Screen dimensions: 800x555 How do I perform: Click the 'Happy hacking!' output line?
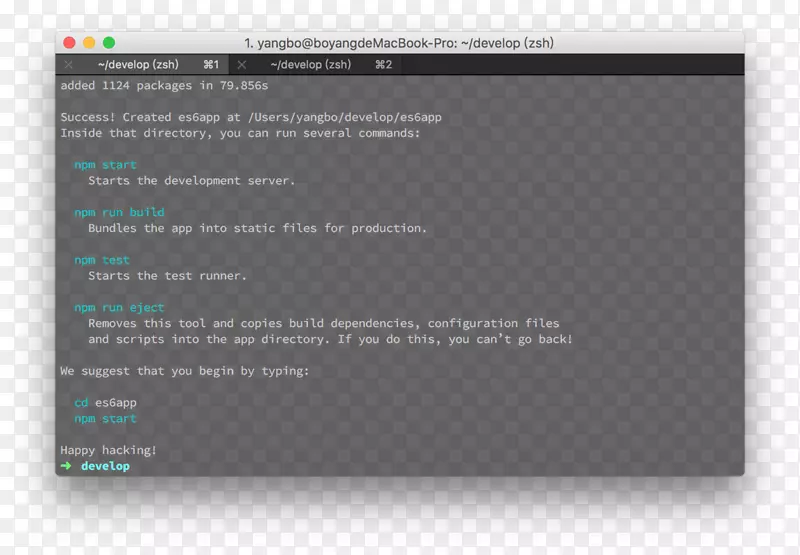pyautogui.click(x=108, y=451)
